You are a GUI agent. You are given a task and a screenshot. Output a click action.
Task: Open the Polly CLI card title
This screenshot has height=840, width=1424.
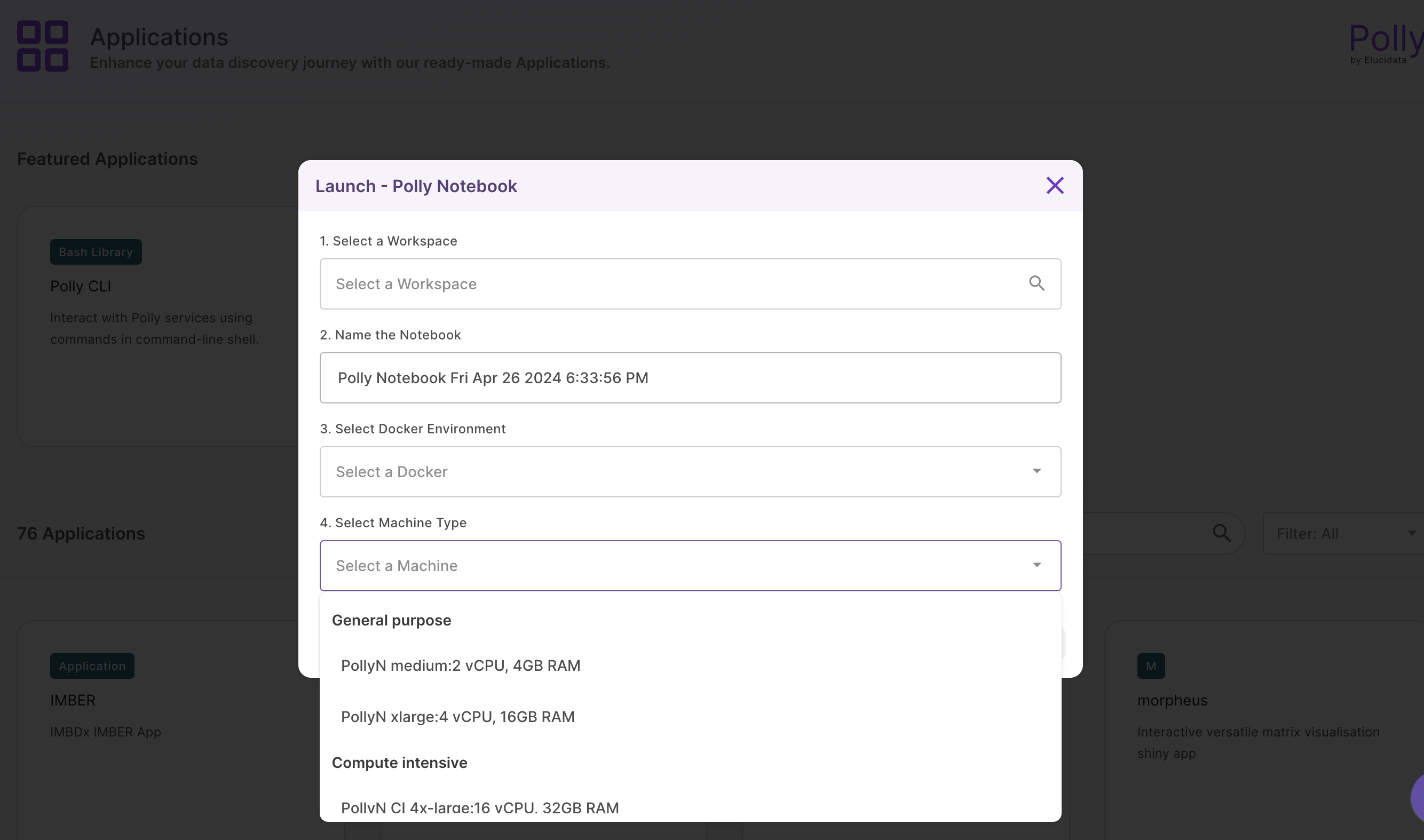[x=81, y=287]
